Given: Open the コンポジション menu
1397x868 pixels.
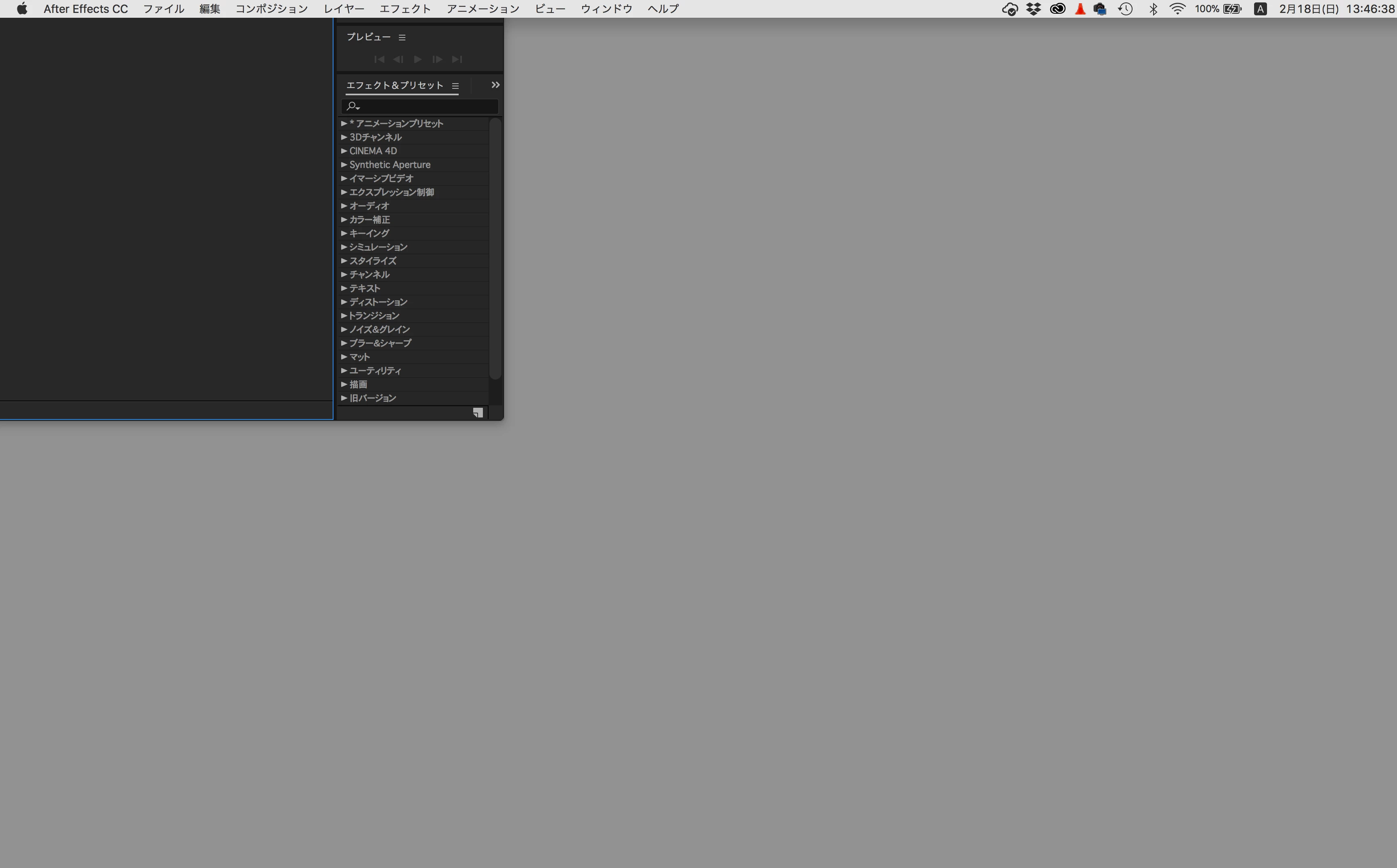Looking at the screenshot, I should [x=271, y=8].
